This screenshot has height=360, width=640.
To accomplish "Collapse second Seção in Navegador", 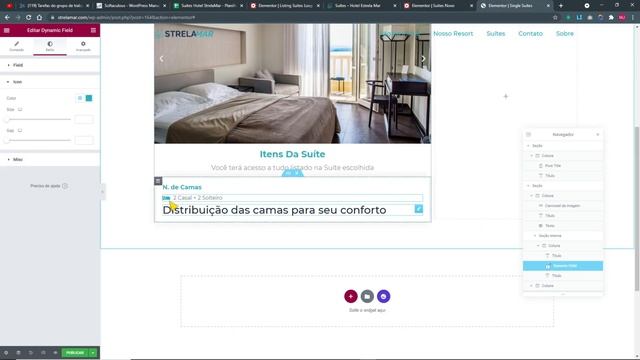I will [x=528, y=186].
